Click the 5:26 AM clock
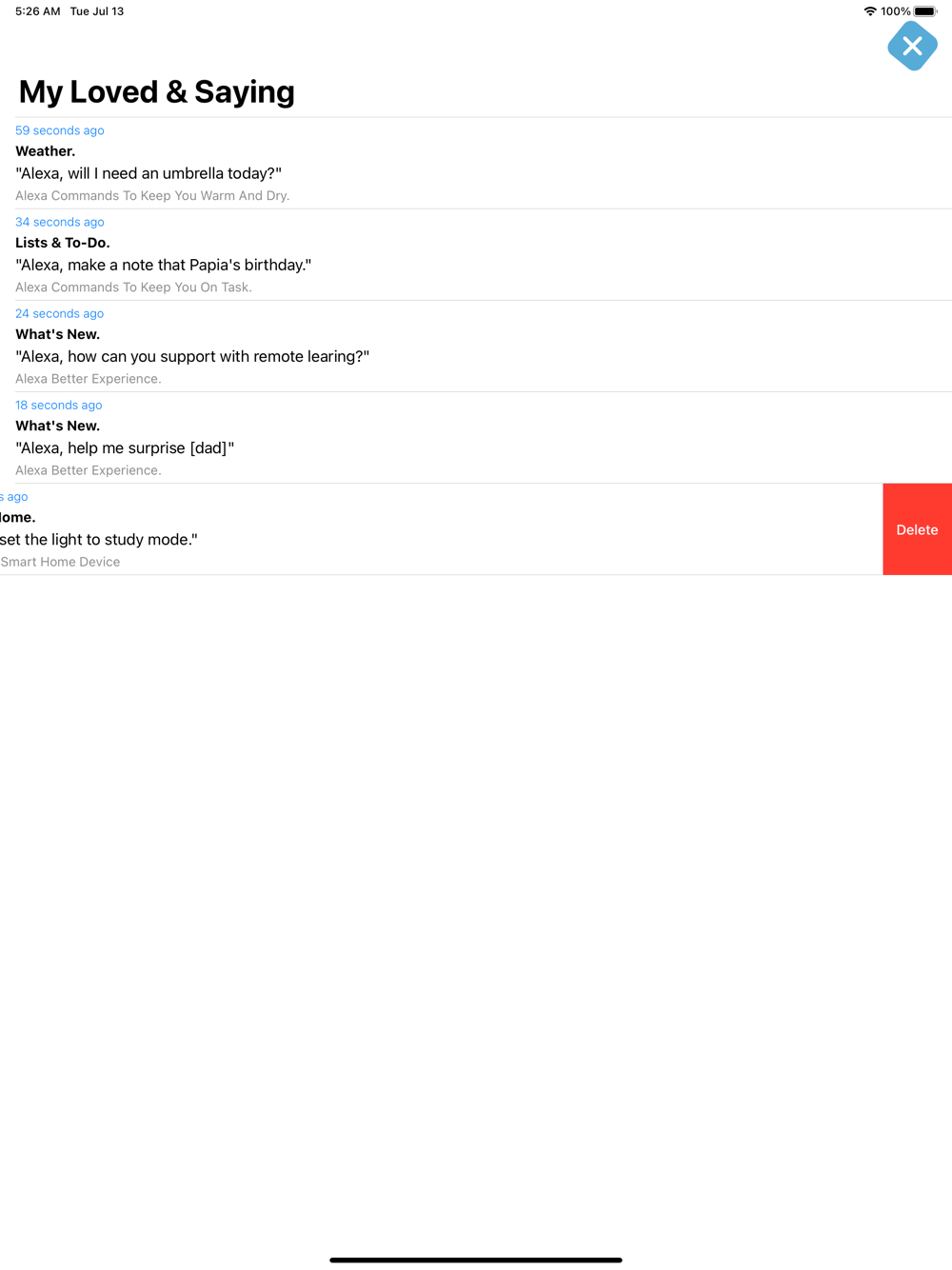The image size is (952, 1270). coord(37,11)
